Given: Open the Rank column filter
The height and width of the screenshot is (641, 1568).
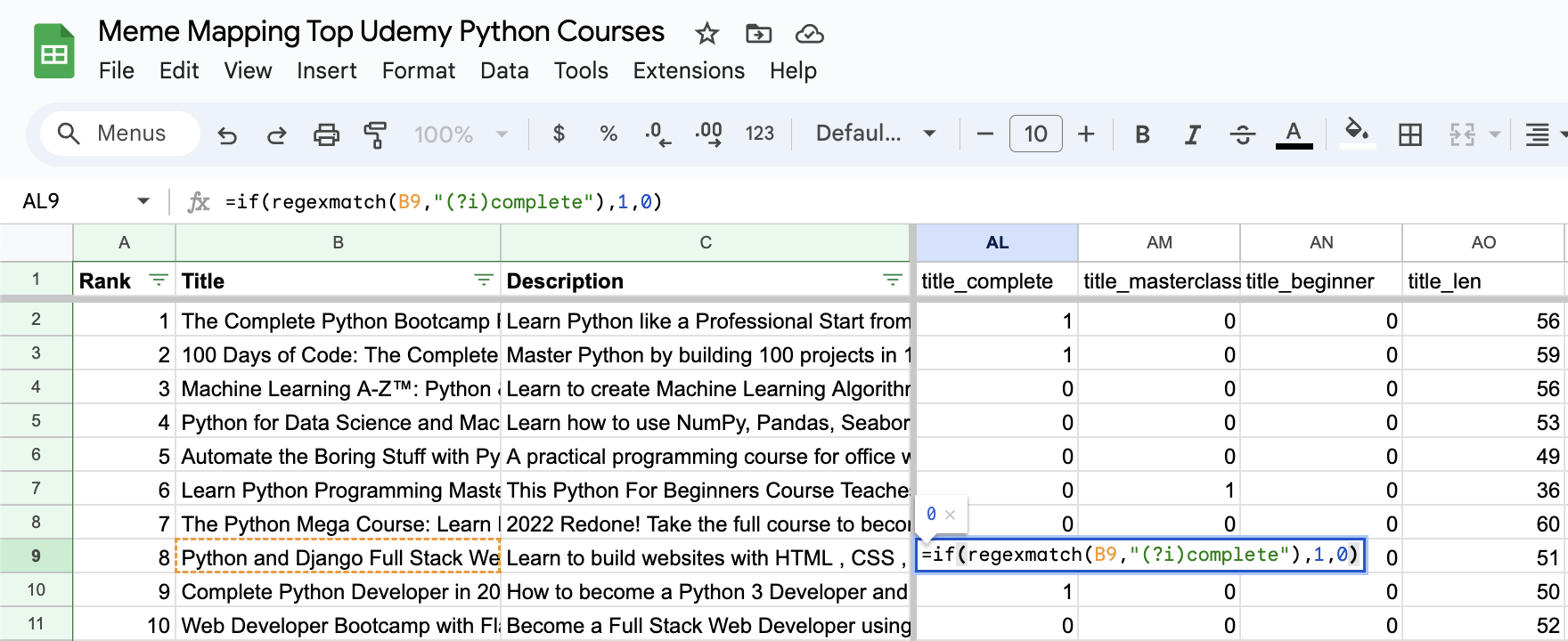Looking at the screenshot, I should click(x=159, y=280).
